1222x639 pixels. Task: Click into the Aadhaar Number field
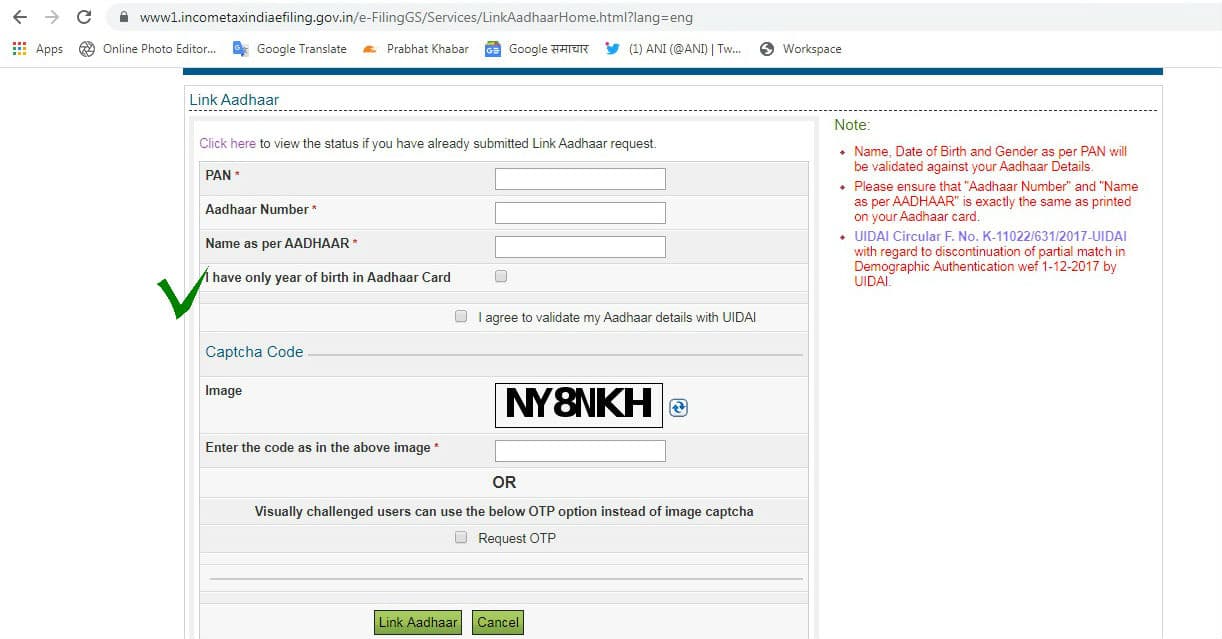pyautogui.click(x=580, y=213)
